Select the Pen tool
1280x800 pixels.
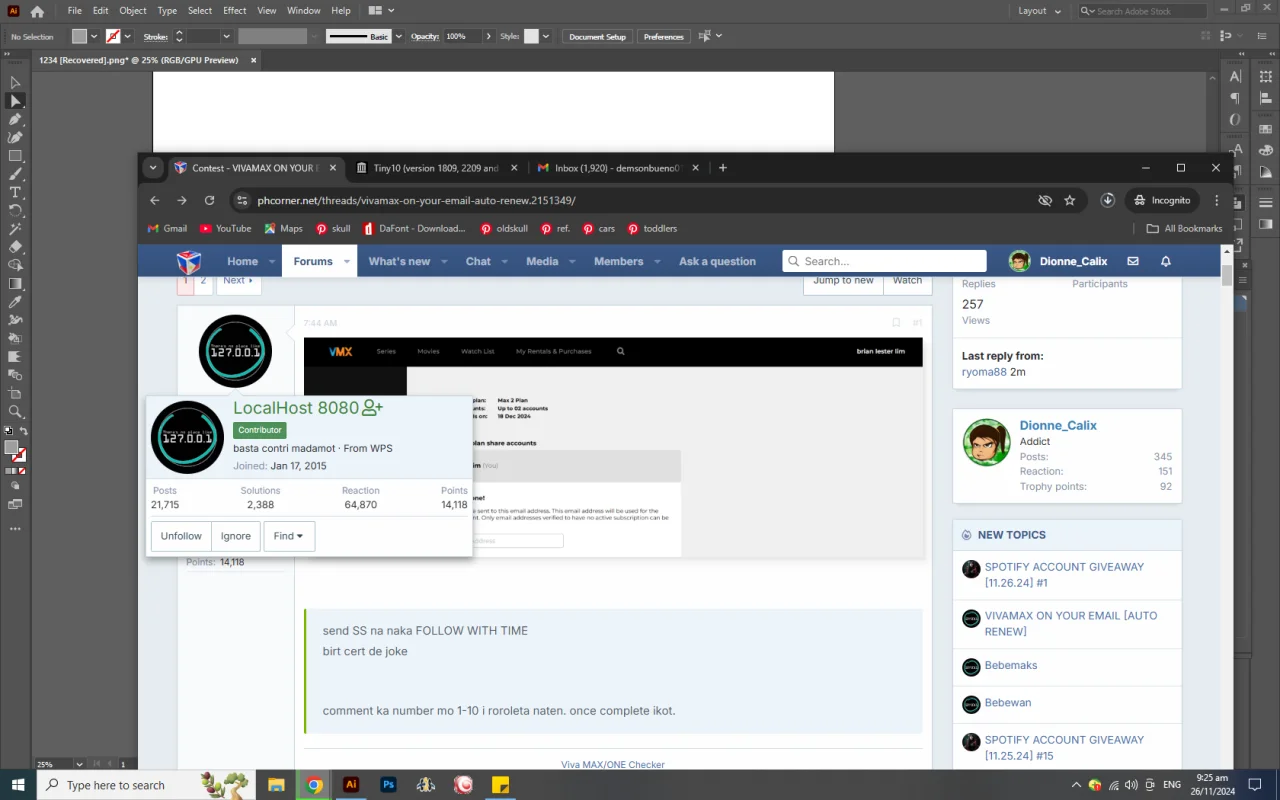(x=15, y=119)
